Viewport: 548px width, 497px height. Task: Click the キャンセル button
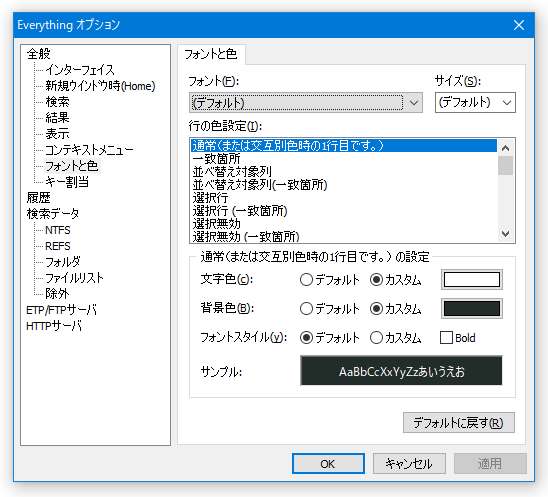coord(409,464)
